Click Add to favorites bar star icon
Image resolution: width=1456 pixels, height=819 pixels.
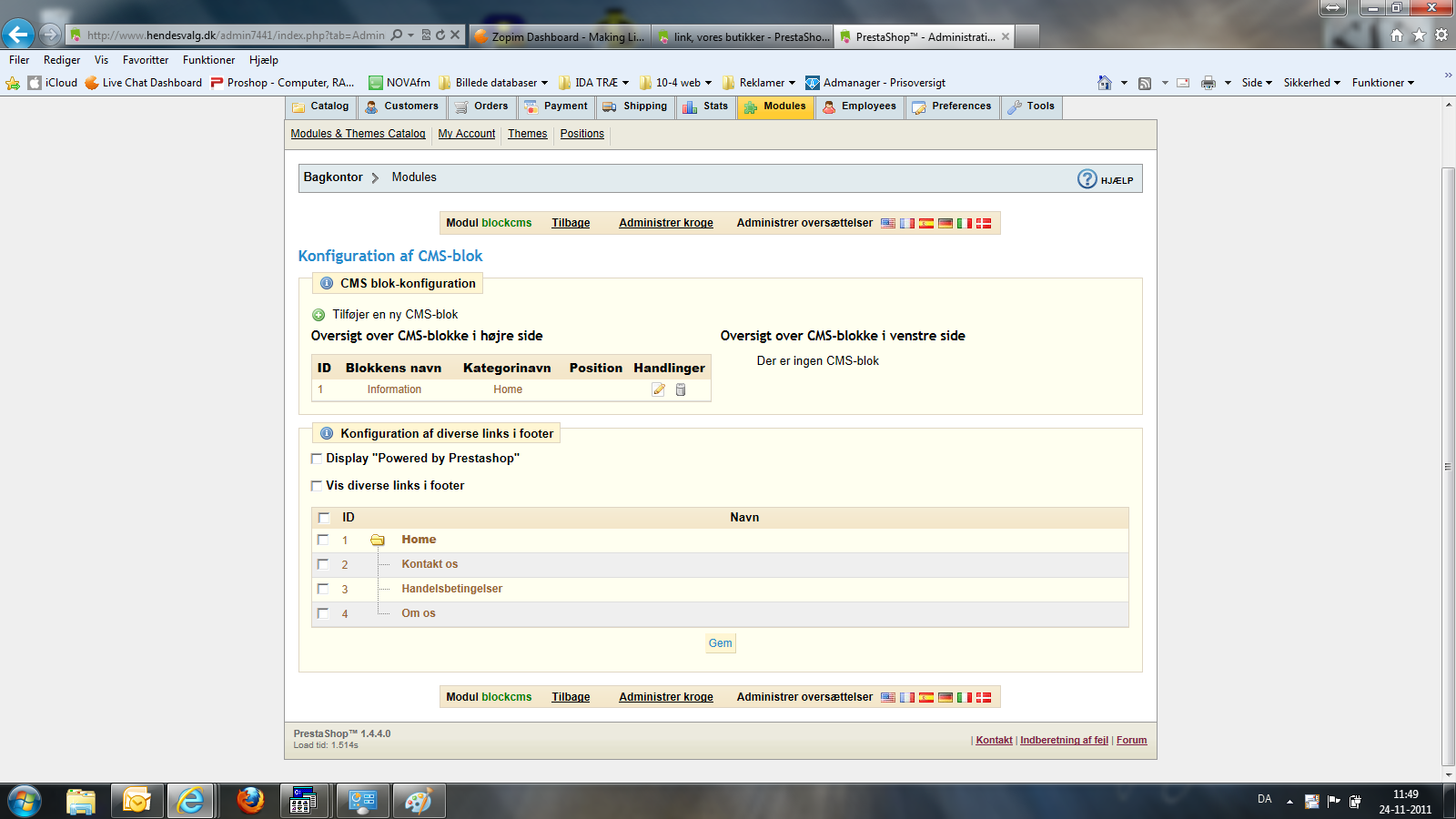[x=13, y=83]
